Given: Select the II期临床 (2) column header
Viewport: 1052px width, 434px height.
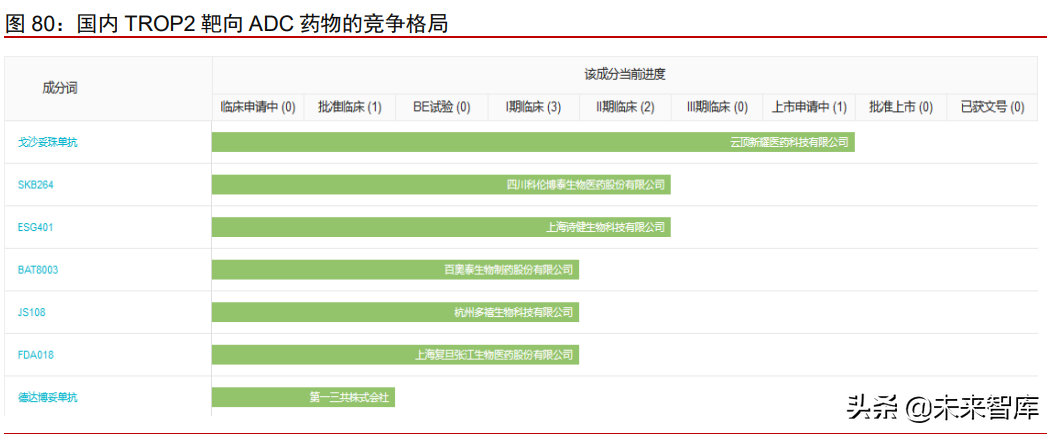Looking at the screenshot, I should pyautogui.click(x=625, y=107).
